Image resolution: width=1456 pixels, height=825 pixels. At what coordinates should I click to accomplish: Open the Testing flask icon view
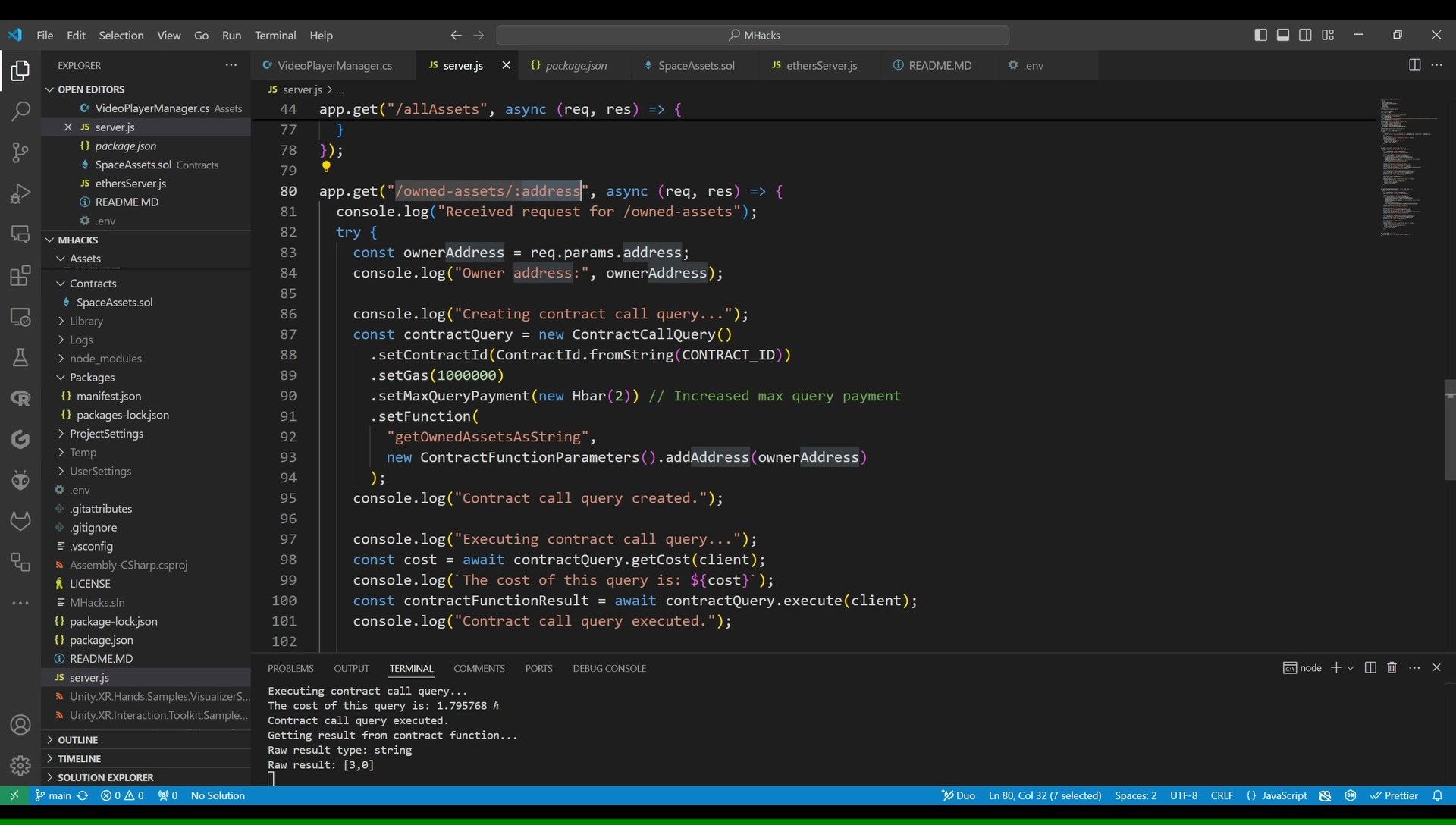tap(20, 357)
